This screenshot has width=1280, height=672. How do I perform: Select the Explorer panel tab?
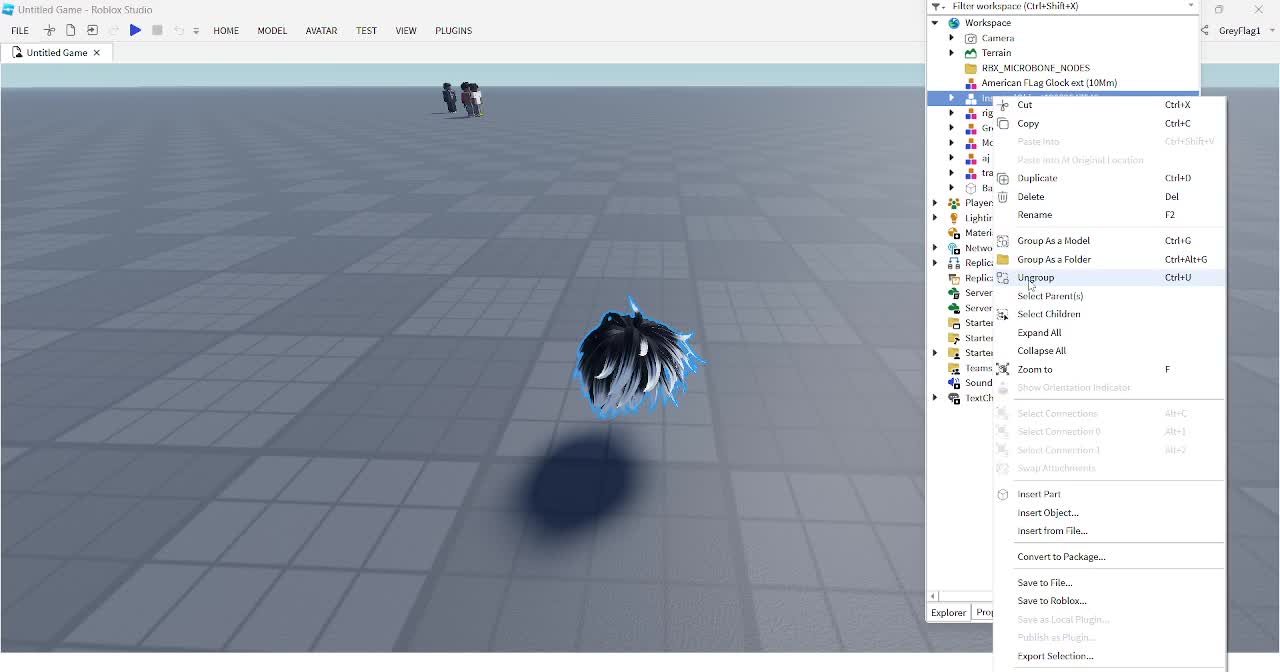click(949, 612)
